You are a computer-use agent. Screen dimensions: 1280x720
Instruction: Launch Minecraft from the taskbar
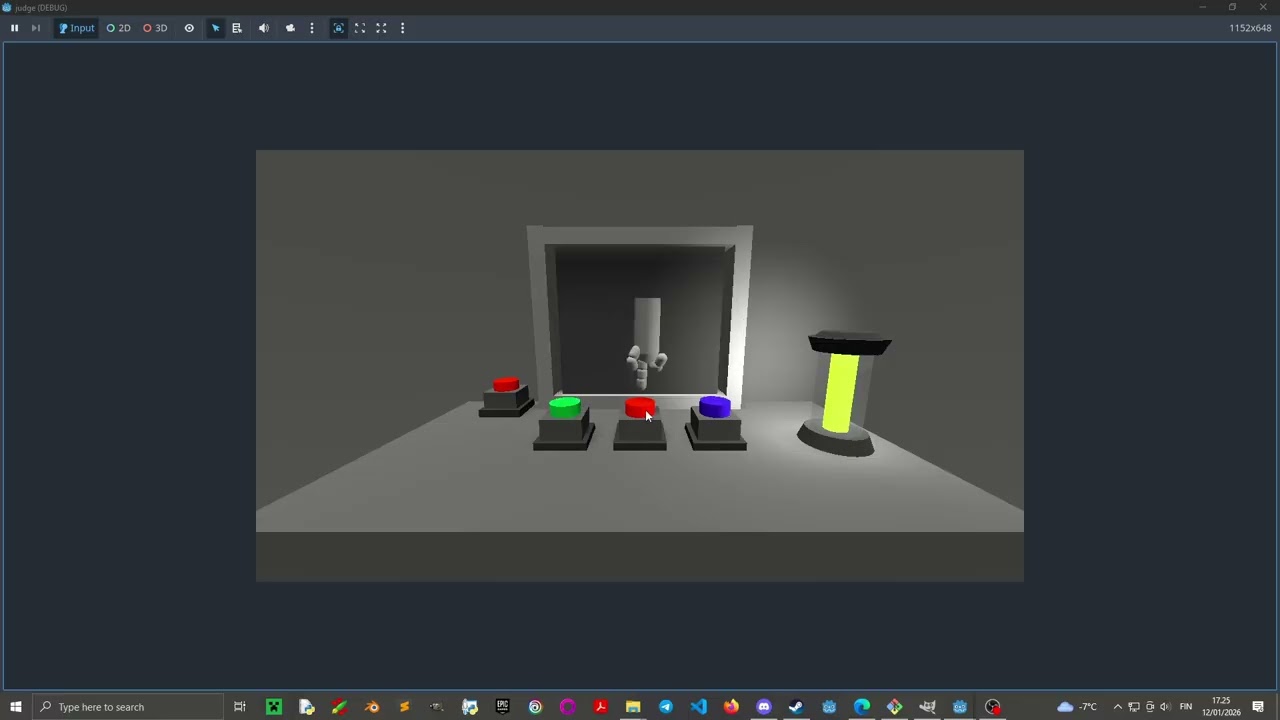click(273, 707)
